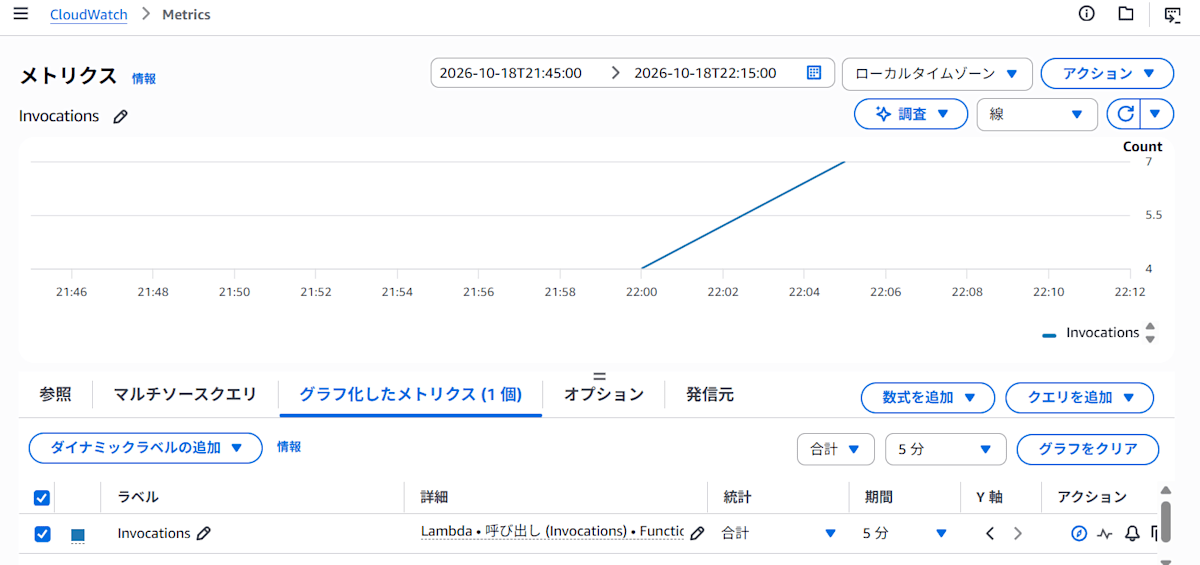
Task: Click the 期間 column header
Action: pyautogui.click(x=877, y=497)
